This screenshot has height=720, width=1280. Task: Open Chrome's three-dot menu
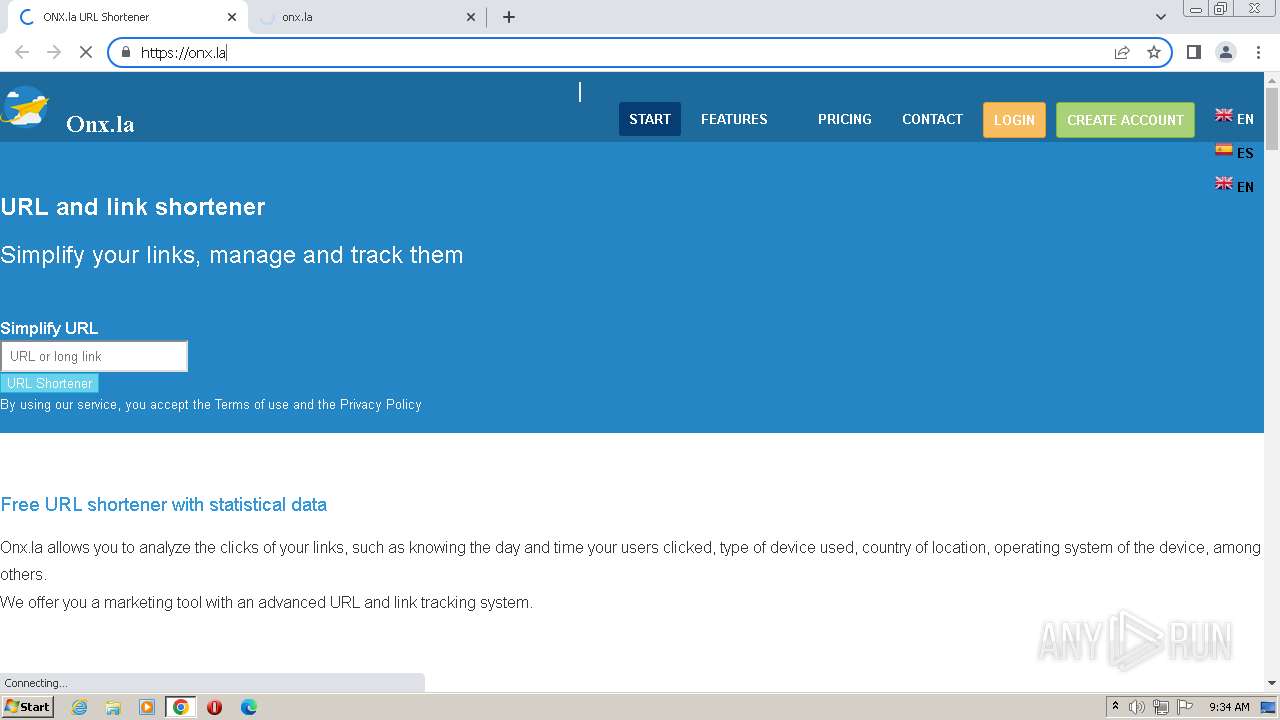point(1258,52)
